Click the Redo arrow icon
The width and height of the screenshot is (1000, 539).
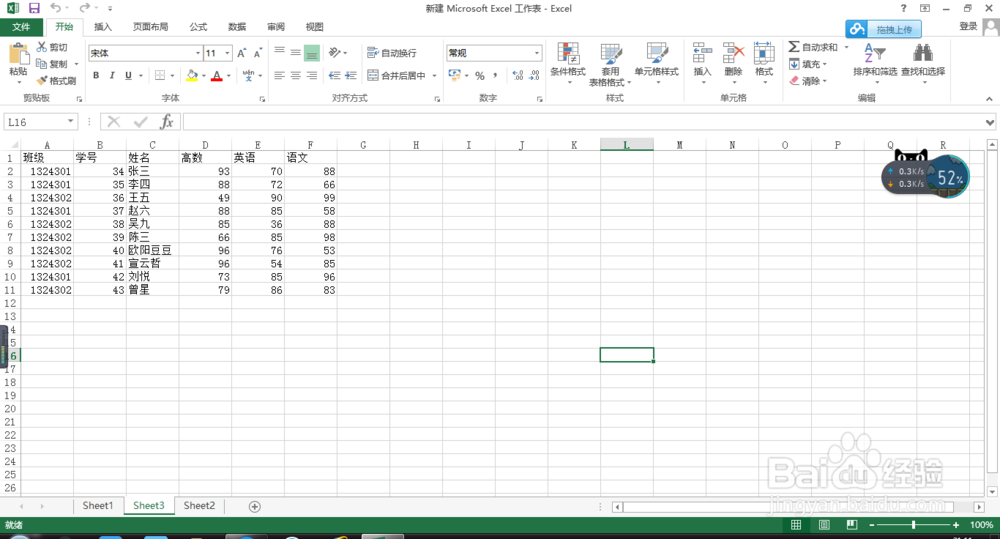[84, 8]
